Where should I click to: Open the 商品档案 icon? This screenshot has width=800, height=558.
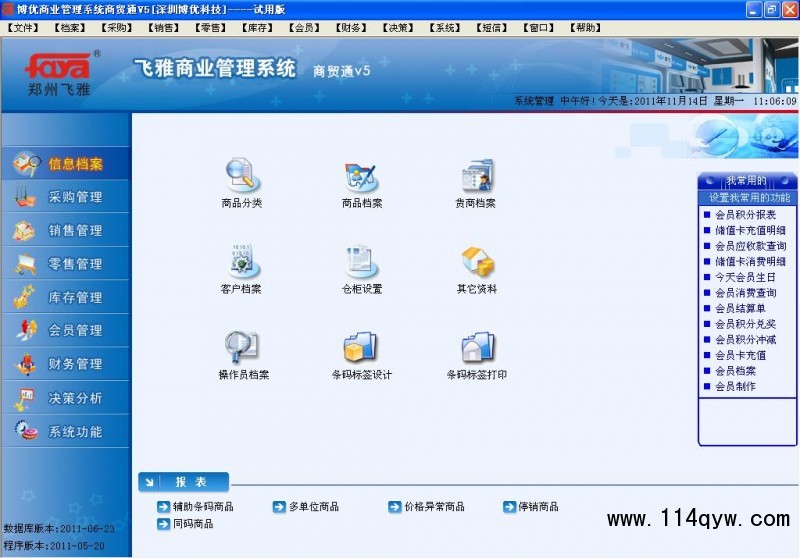point(361,177)
